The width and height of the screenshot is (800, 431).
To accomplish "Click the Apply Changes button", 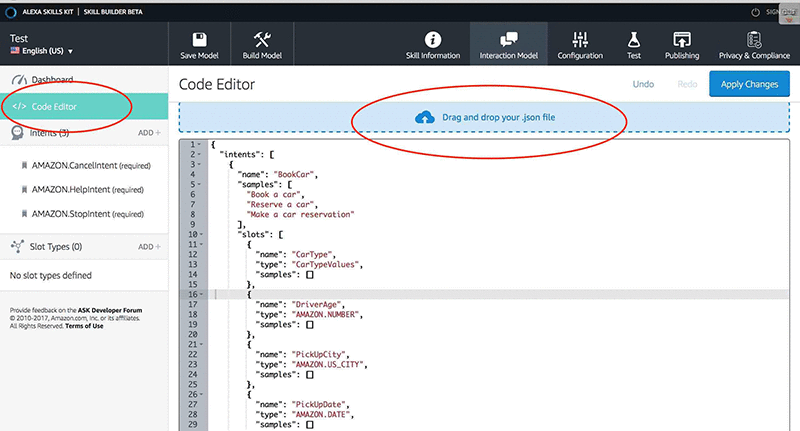I will pyautogui.click(x=749, y=84).
